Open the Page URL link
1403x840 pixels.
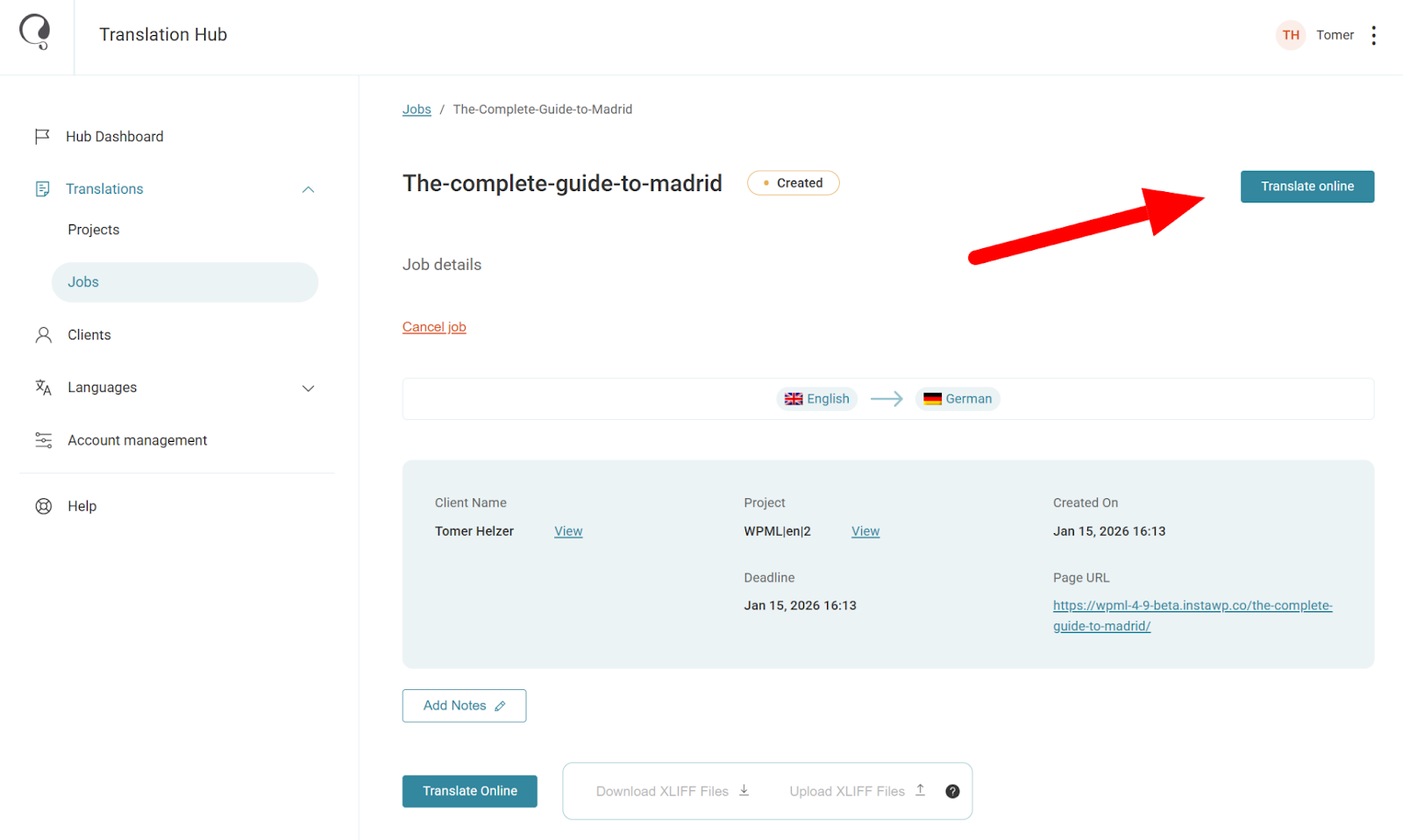point(1192,606)
